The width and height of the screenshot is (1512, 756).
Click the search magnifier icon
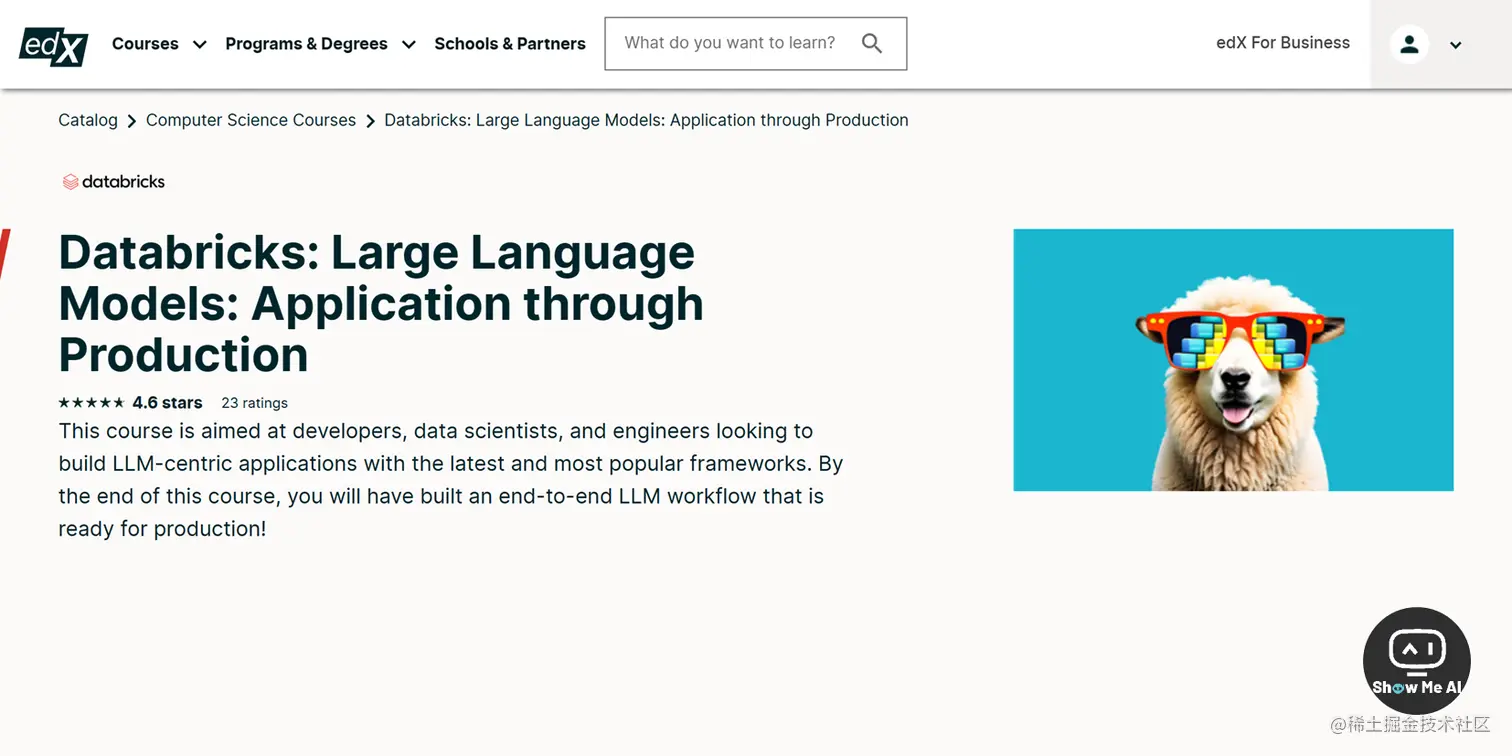[872, 43]
